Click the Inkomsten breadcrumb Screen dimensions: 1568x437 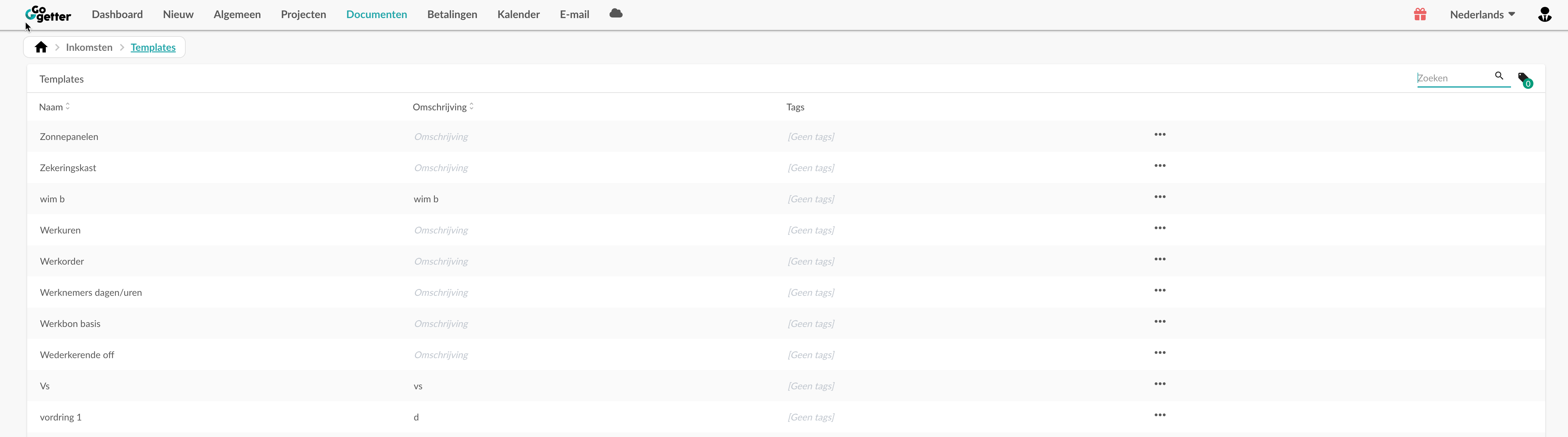point(89,47)
